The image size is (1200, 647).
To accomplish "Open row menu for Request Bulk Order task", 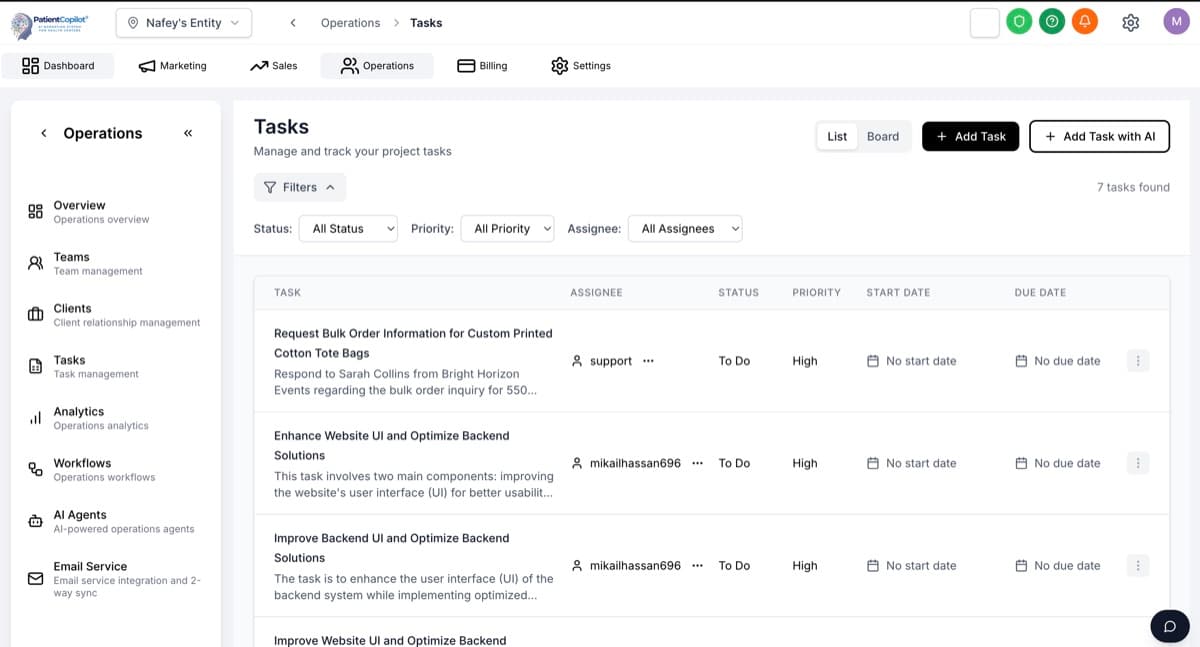I will 1138,361.
